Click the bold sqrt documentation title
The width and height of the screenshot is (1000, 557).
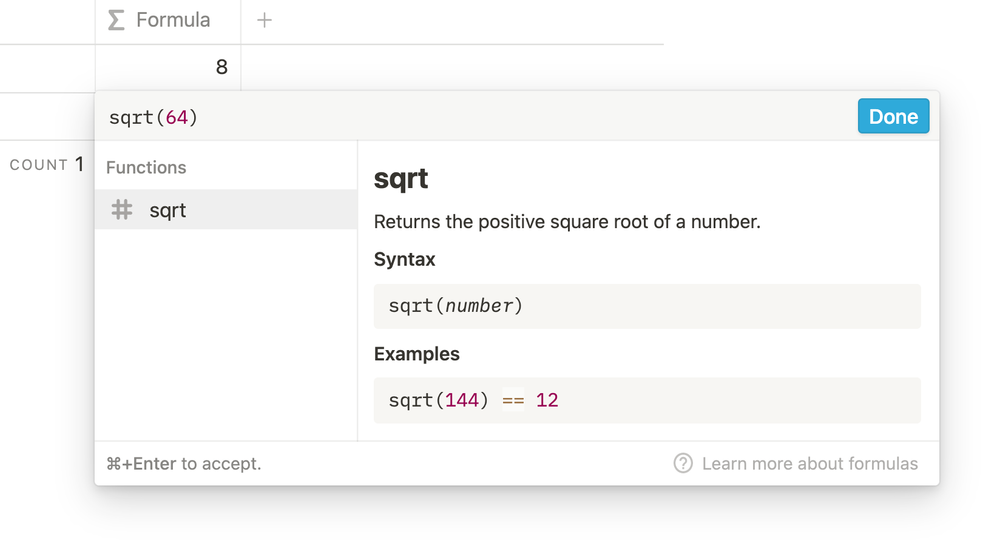401,179
